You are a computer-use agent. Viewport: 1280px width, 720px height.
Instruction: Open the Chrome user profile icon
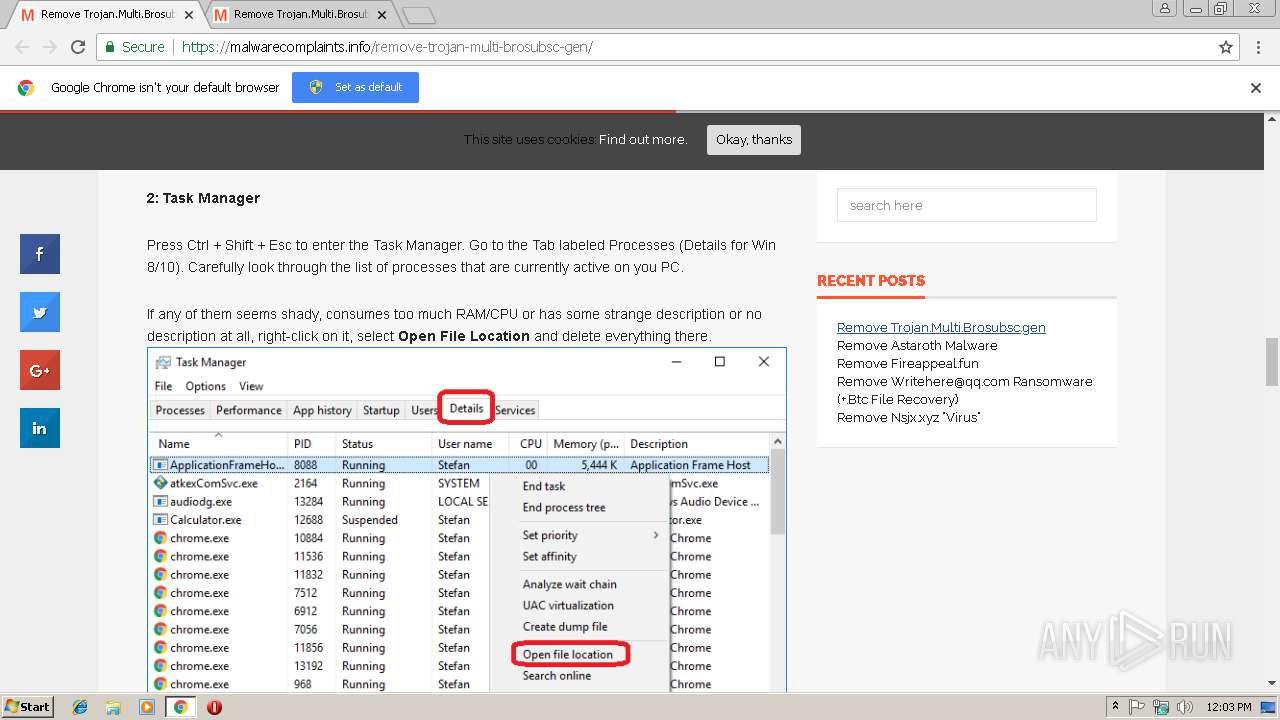point(1164,8)
